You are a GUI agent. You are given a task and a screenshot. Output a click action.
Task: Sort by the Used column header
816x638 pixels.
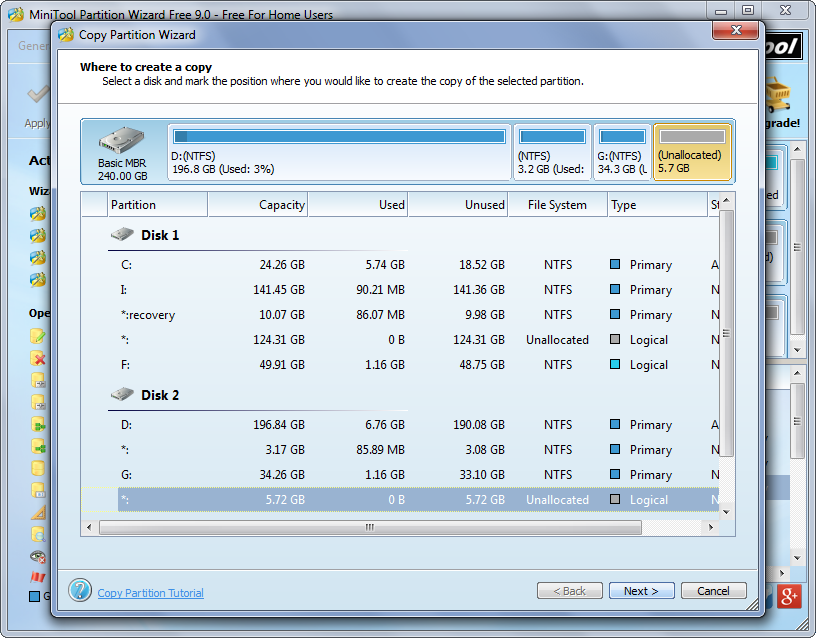[x=358, y=205]
